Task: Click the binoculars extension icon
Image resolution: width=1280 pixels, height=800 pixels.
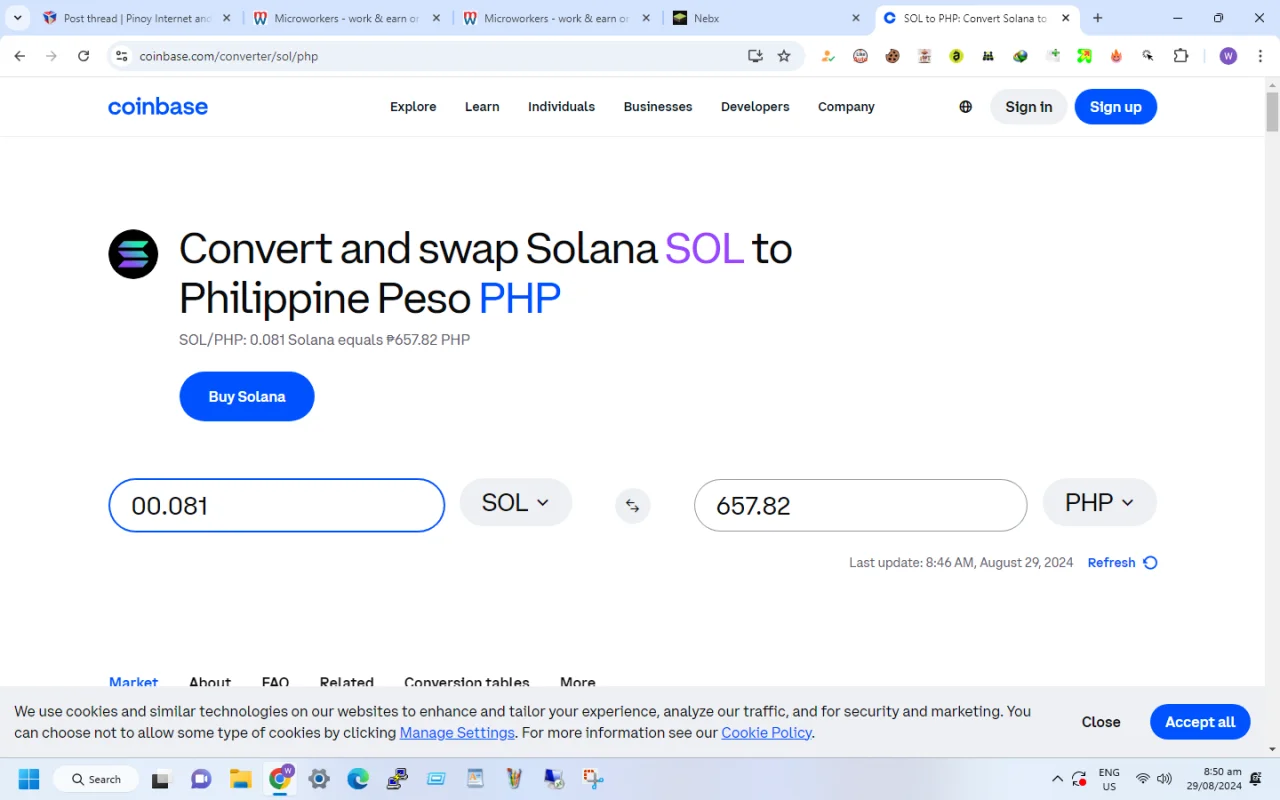Action: [x=988, y=56]
